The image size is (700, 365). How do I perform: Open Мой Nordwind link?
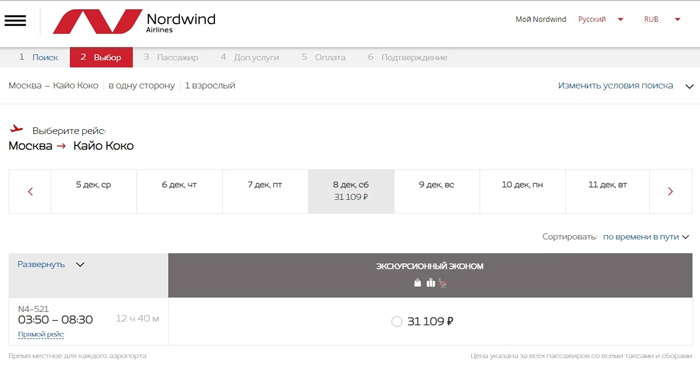coord(541,19)
